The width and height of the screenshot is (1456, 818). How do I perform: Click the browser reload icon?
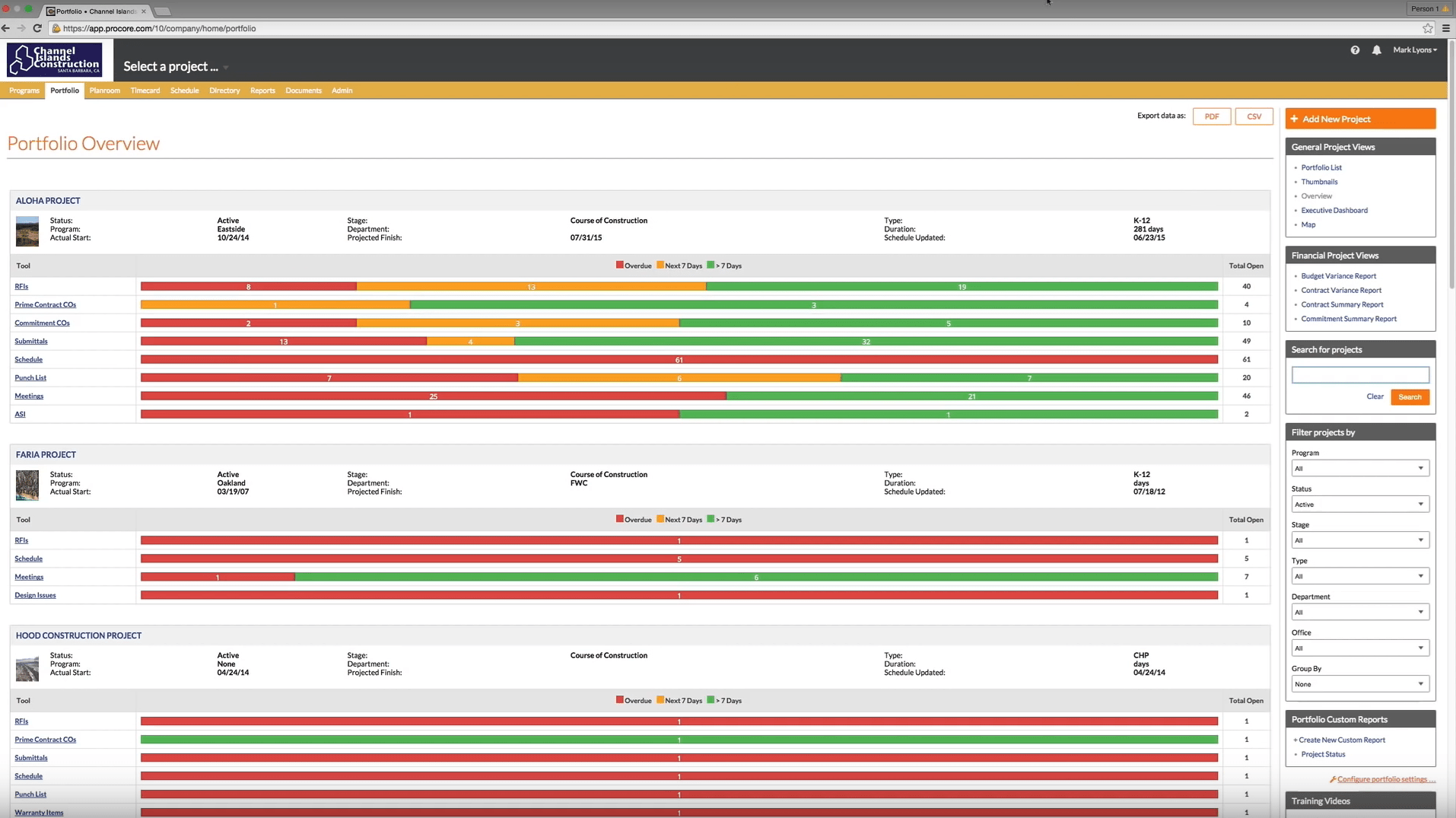[x=37, y=28]
